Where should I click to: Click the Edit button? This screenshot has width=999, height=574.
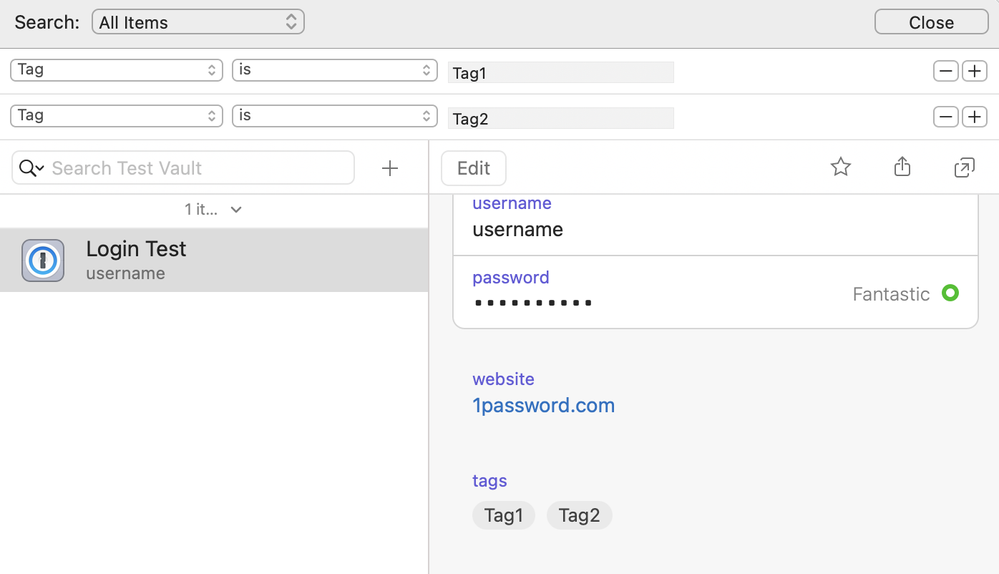[473, 168]
